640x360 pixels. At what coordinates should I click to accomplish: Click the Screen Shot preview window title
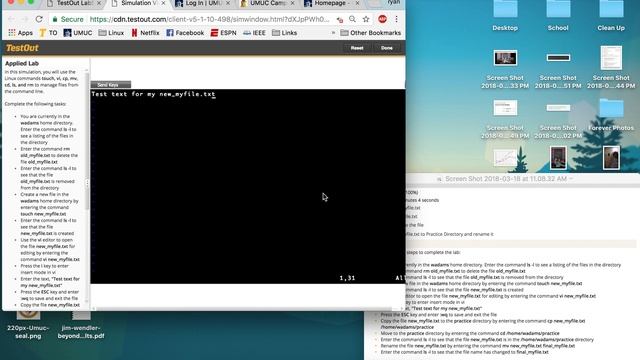coord(506,179)
